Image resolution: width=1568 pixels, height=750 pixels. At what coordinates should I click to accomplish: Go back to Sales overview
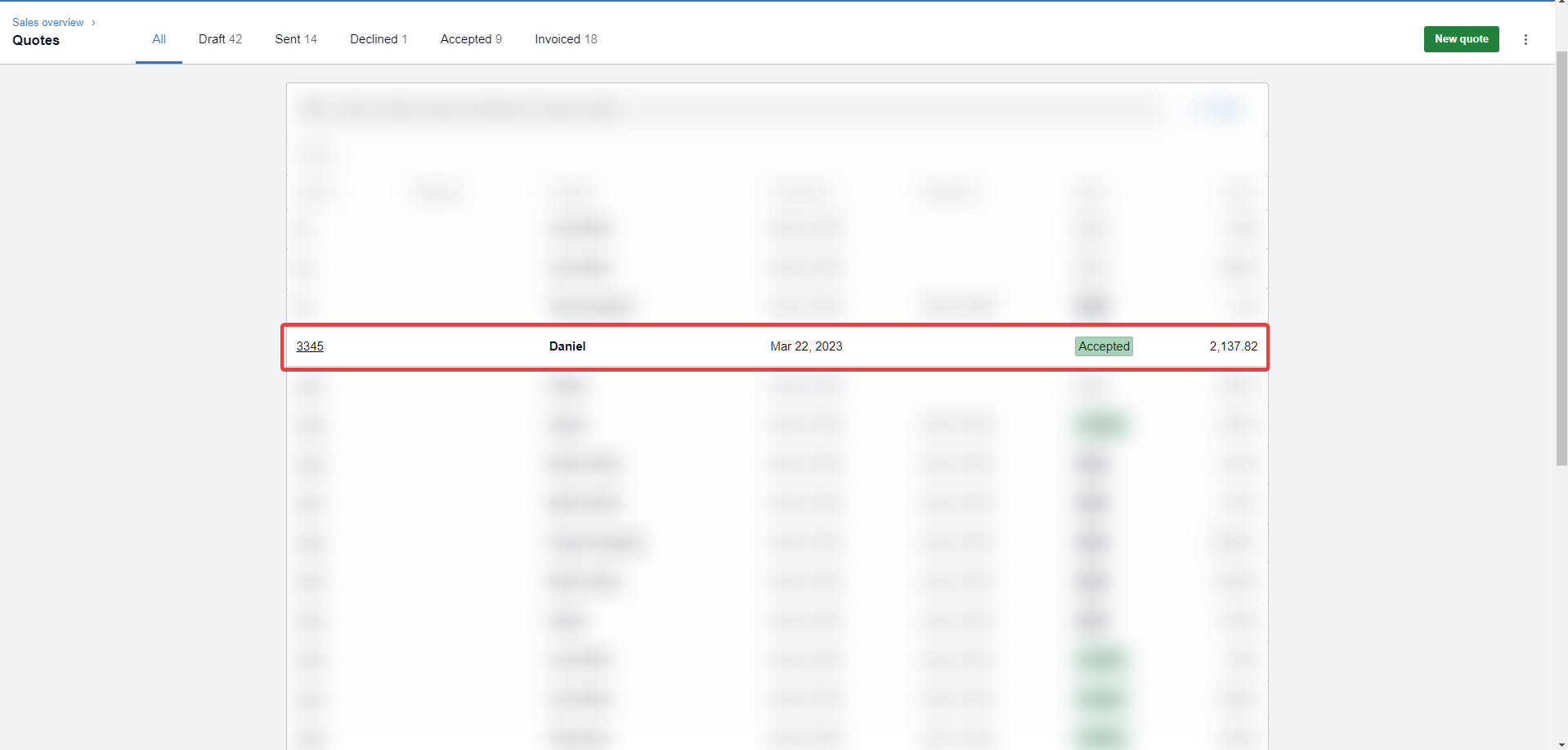(47, 22)
